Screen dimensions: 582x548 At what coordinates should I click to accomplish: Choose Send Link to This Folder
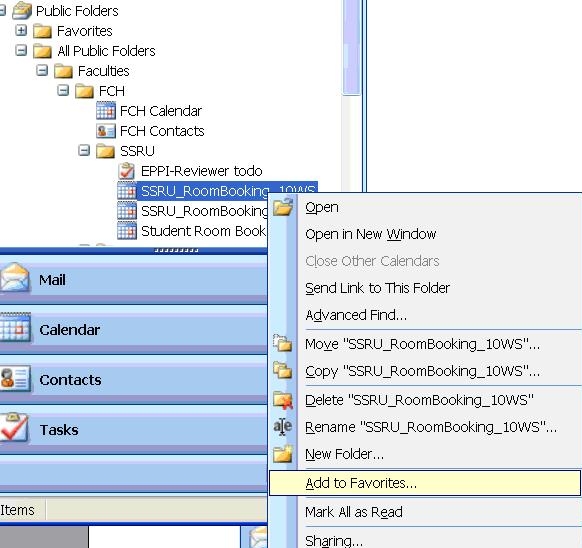click(x=377, y=288)
